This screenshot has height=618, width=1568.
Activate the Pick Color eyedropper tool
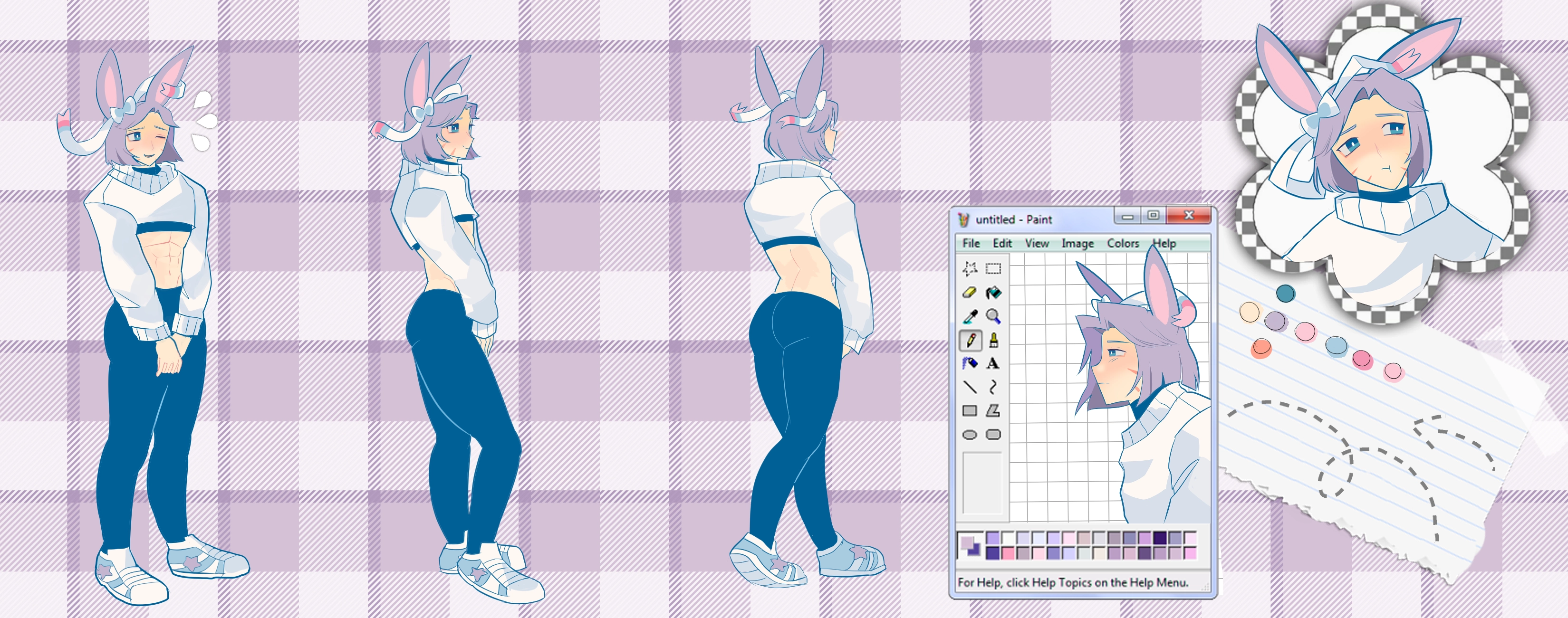coord(970,316)
